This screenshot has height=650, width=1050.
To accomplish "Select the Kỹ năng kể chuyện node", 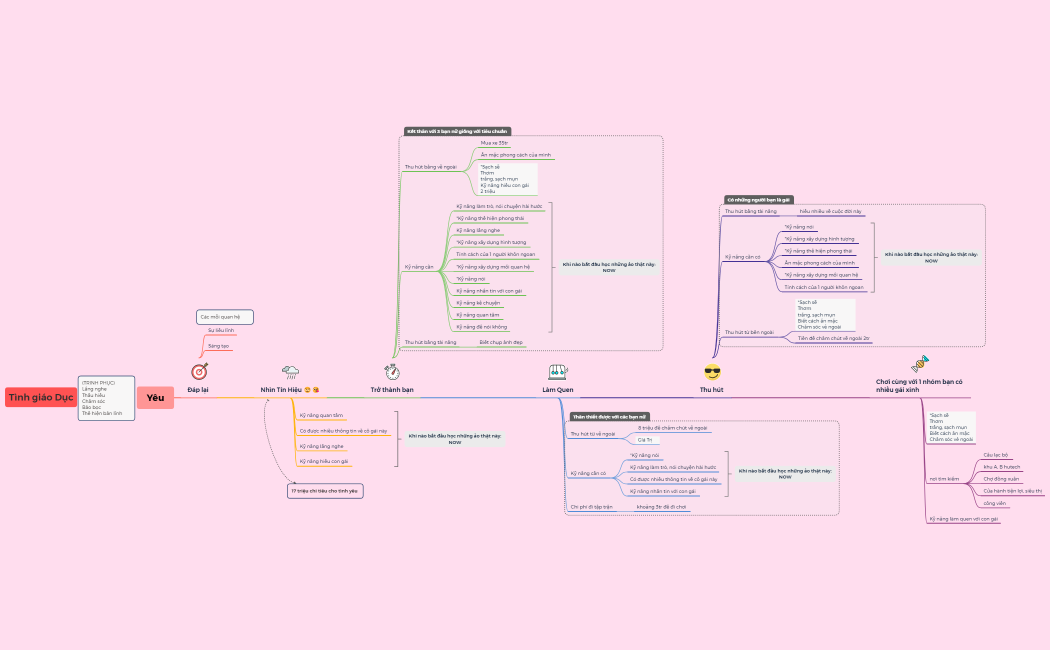I will (x=478, y=303).
